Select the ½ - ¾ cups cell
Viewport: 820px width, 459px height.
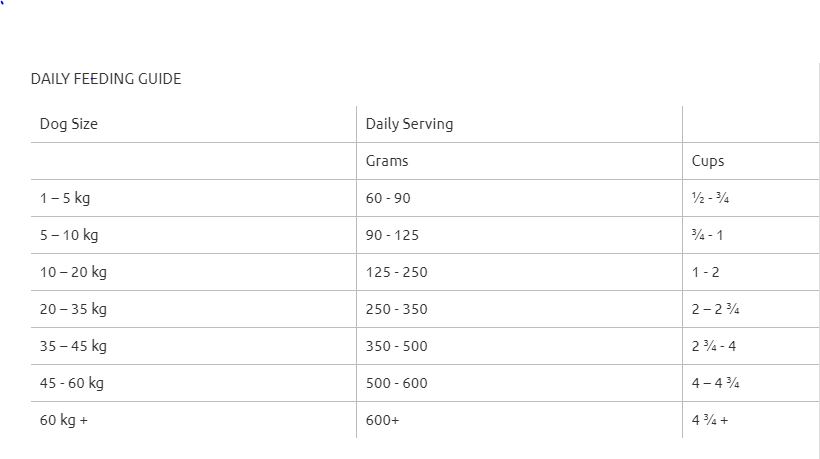pos(710,198)
